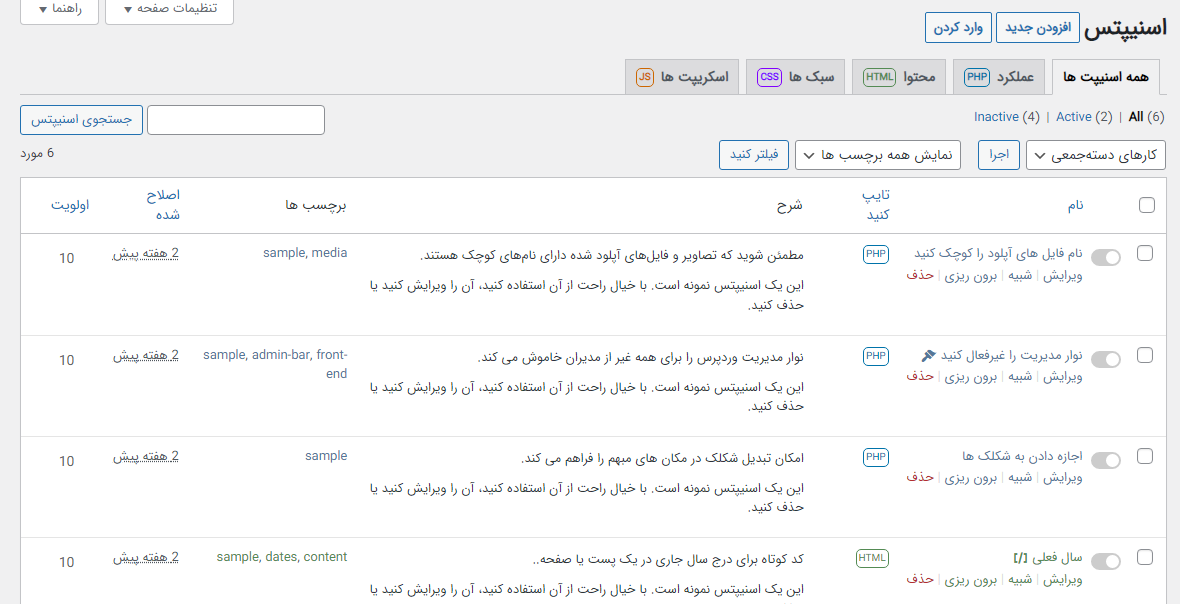Click ویرایش under نام فایل های آپلود

[x=1063, y=275]
